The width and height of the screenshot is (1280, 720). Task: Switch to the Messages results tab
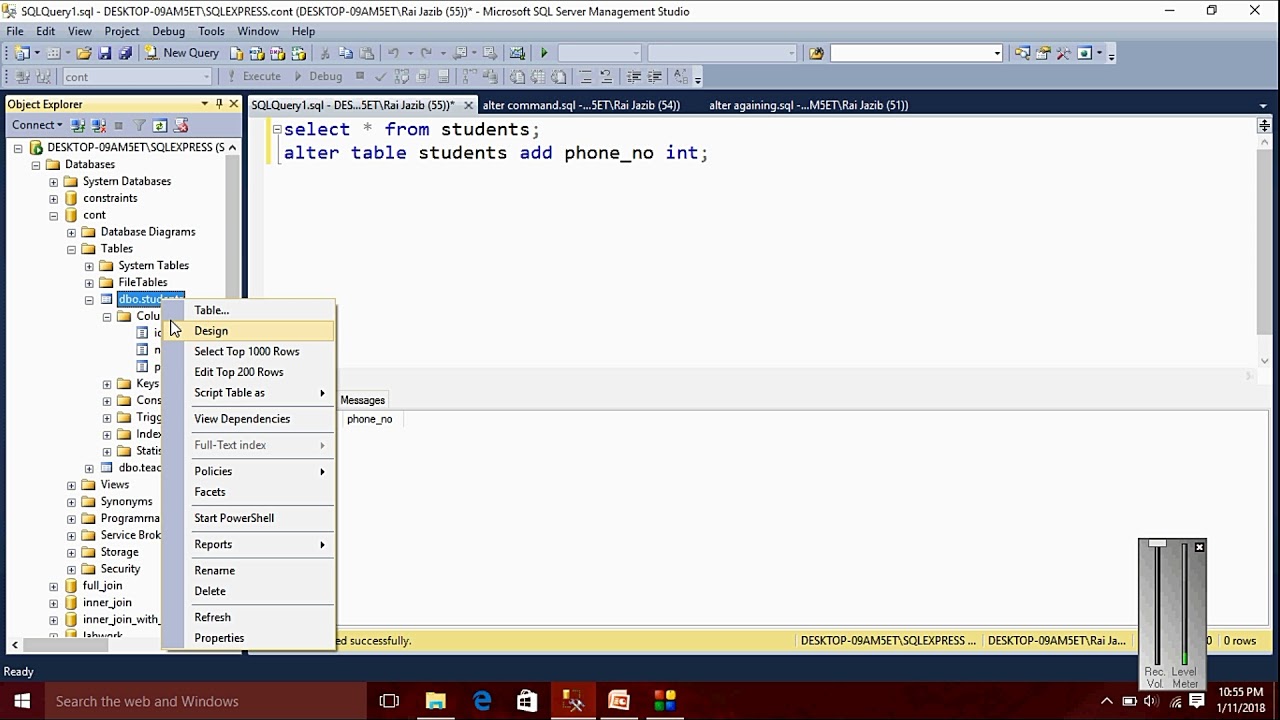[362, 400]
